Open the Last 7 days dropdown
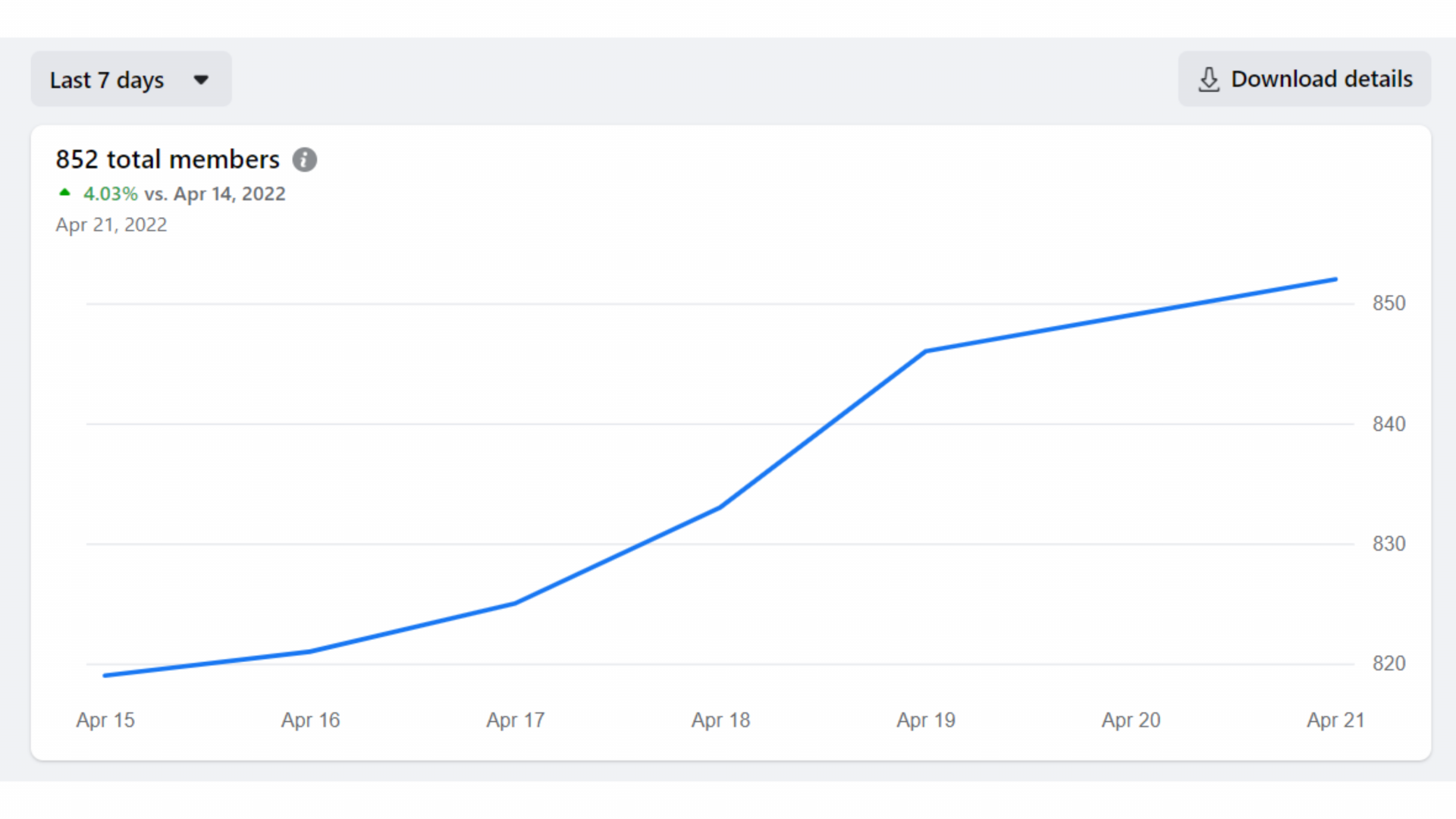1456x819 pixels. pos(130,80)
